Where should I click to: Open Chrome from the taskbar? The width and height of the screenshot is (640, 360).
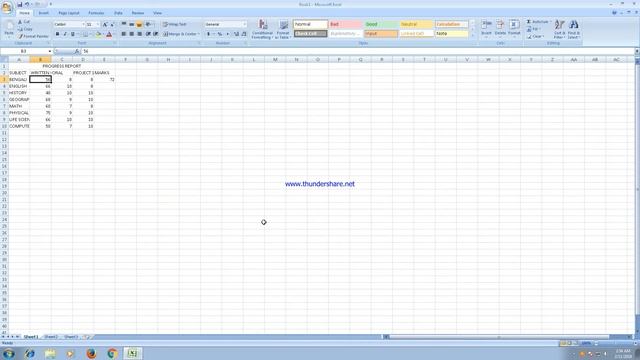coord(112,353)
